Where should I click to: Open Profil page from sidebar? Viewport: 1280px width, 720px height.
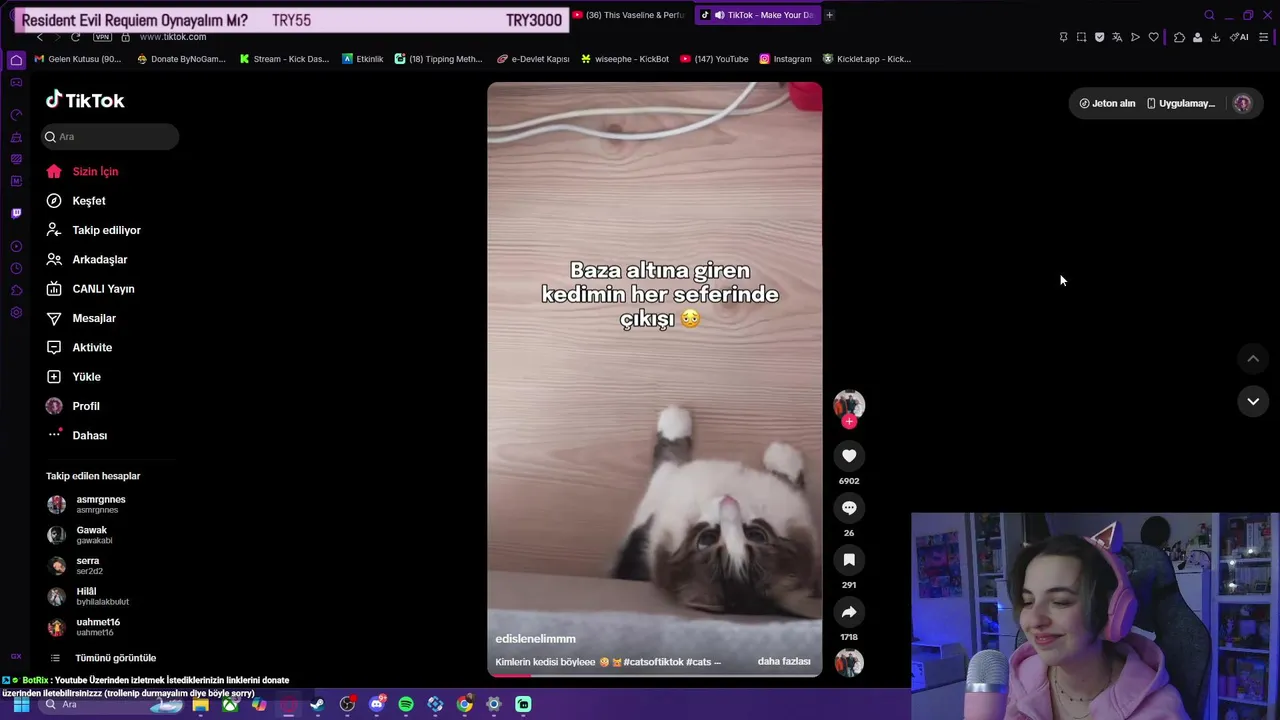point(73,406)
